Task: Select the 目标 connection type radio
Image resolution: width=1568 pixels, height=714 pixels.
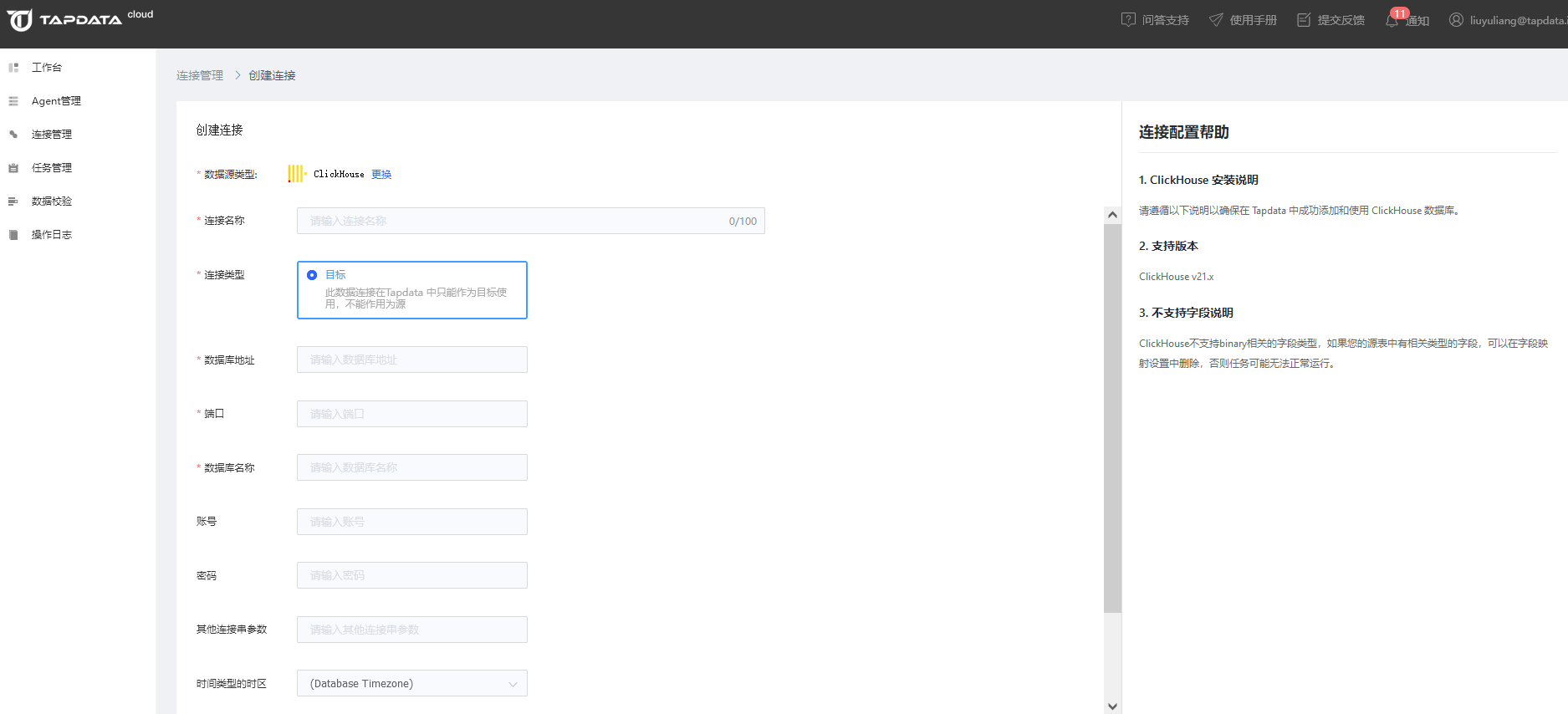Action: 312,275
